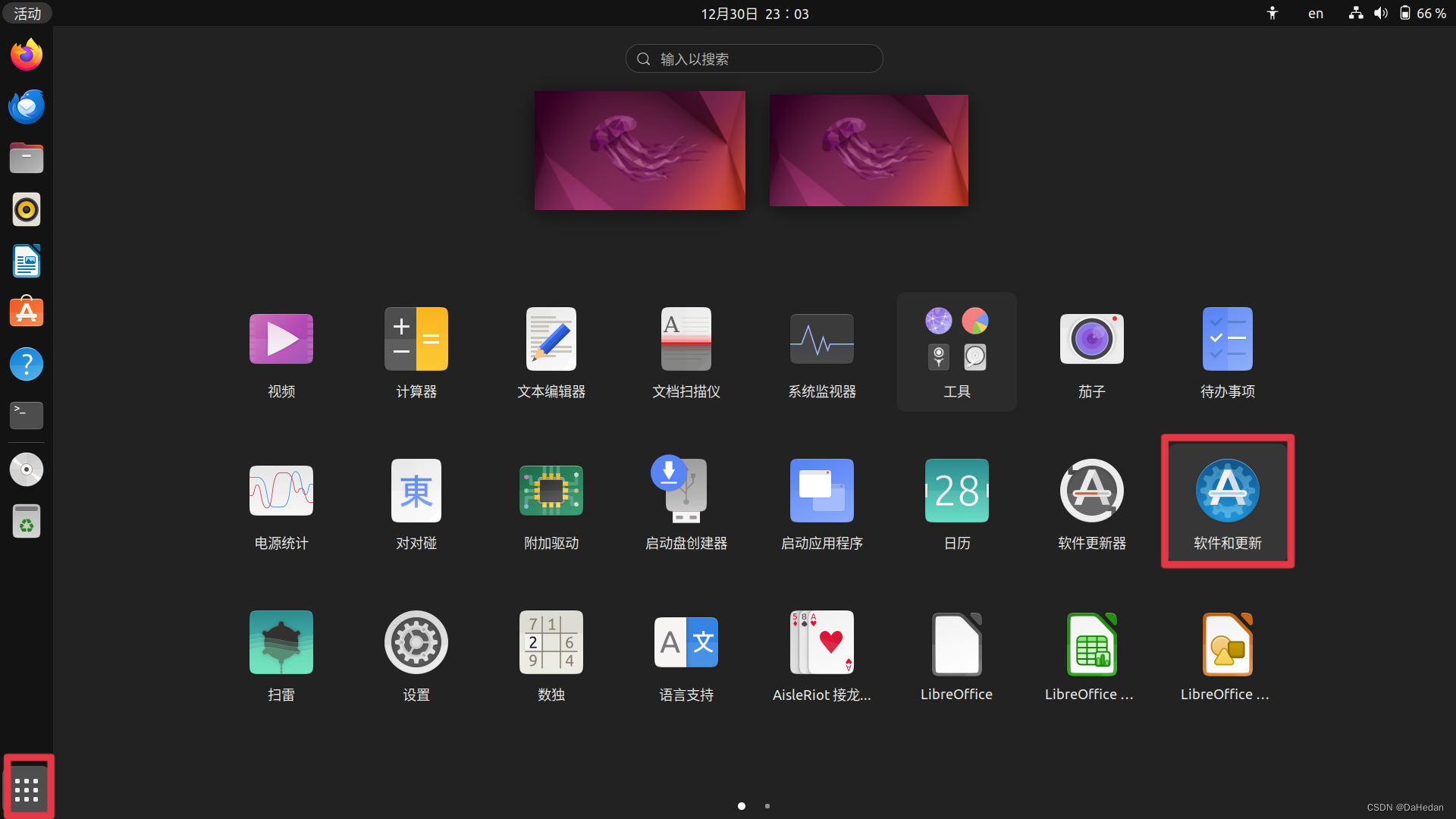Image resolution: width=1456 pixels, height=819 pixels.
Task: Open 启动盘创建器 USB creator
Action: click(x=686, y=491)
